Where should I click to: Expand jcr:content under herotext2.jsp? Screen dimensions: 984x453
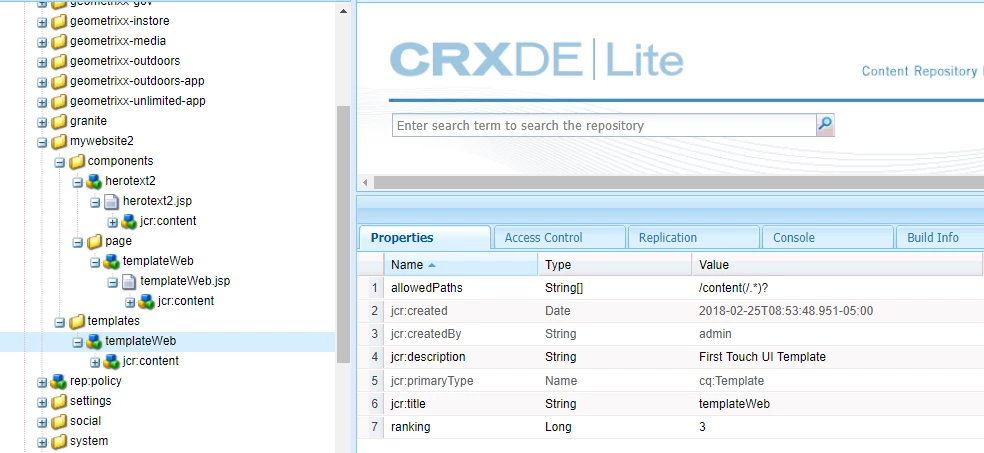112,221
